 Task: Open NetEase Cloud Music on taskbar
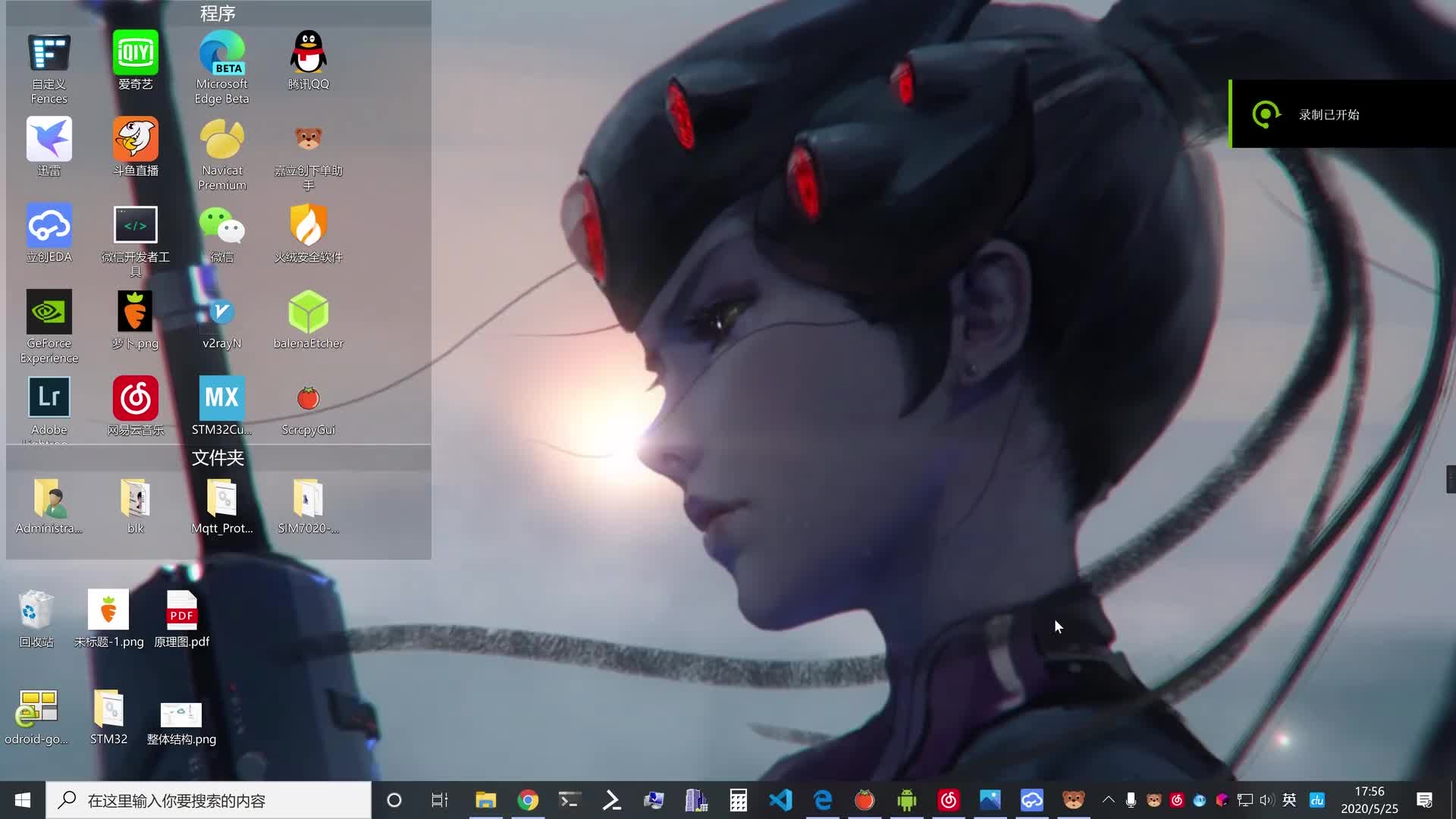click(949, 800)
